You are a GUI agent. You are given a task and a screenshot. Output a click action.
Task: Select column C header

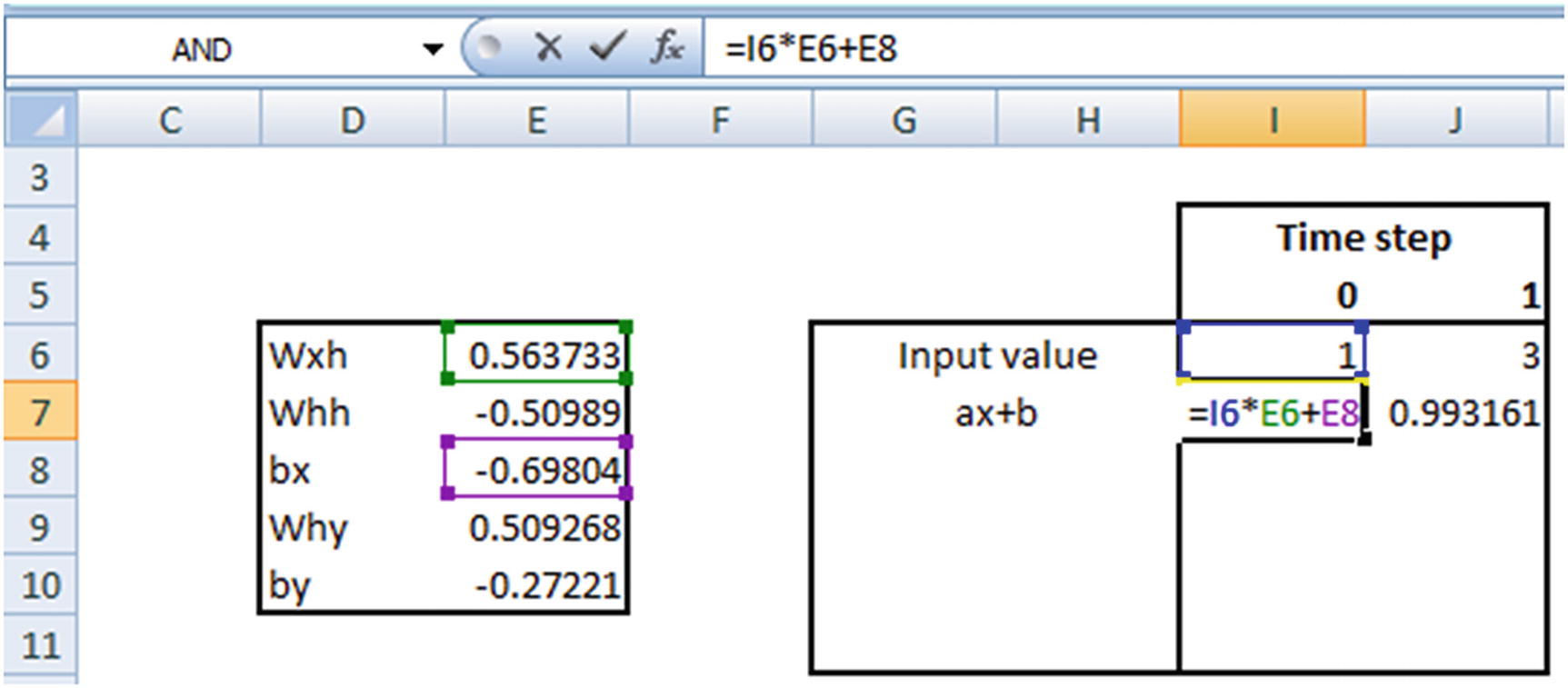pos(169,119)
